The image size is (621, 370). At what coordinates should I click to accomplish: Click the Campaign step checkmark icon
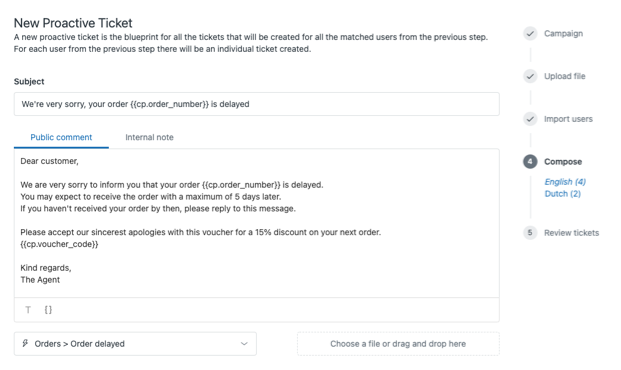(530, 33)
